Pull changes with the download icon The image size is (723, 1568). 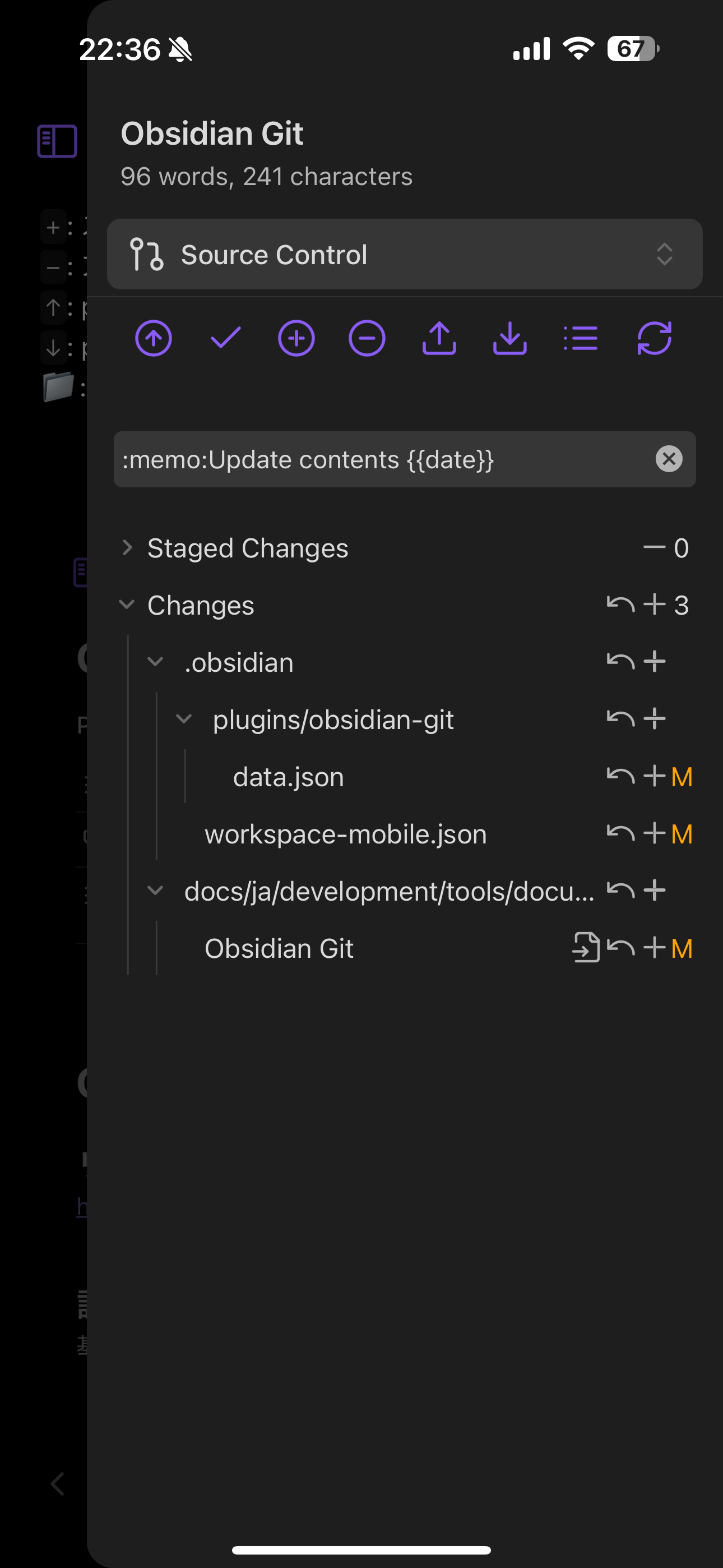[510, 338]
